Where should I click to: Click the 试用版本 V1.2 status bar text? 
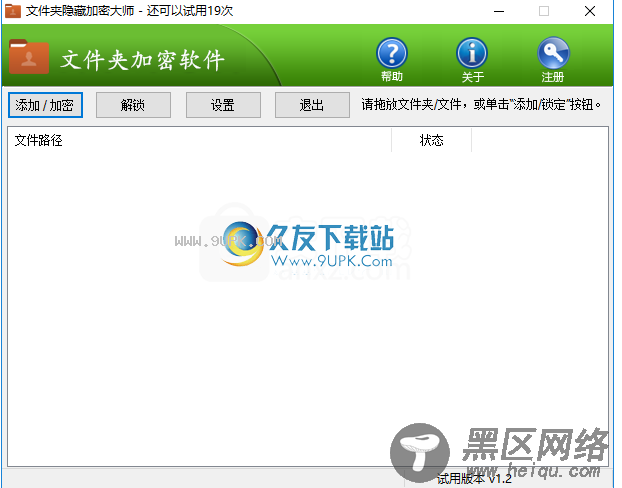(474, 479)
